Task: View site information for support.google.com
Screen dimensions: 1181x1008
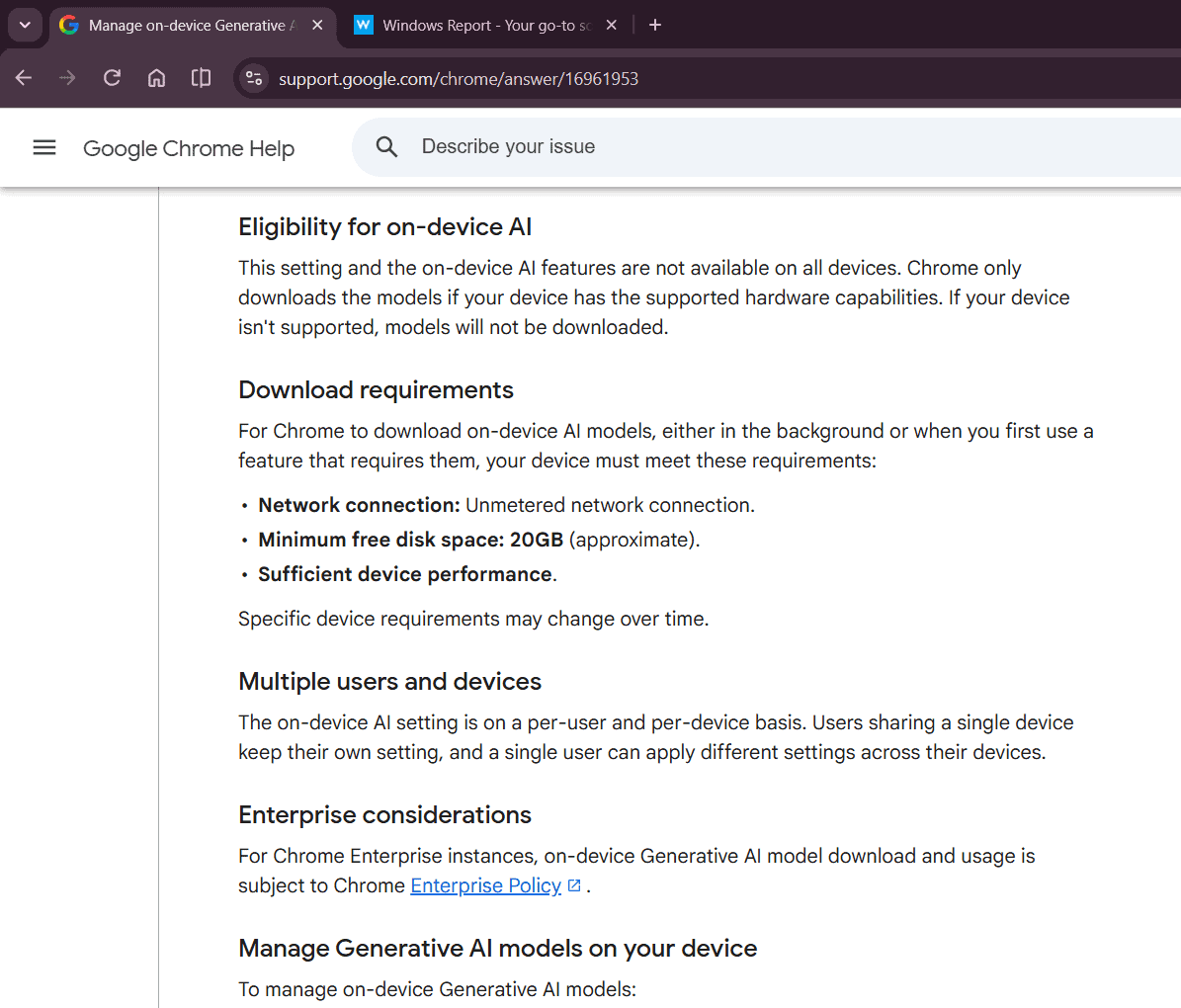Action: click(254, 78)
